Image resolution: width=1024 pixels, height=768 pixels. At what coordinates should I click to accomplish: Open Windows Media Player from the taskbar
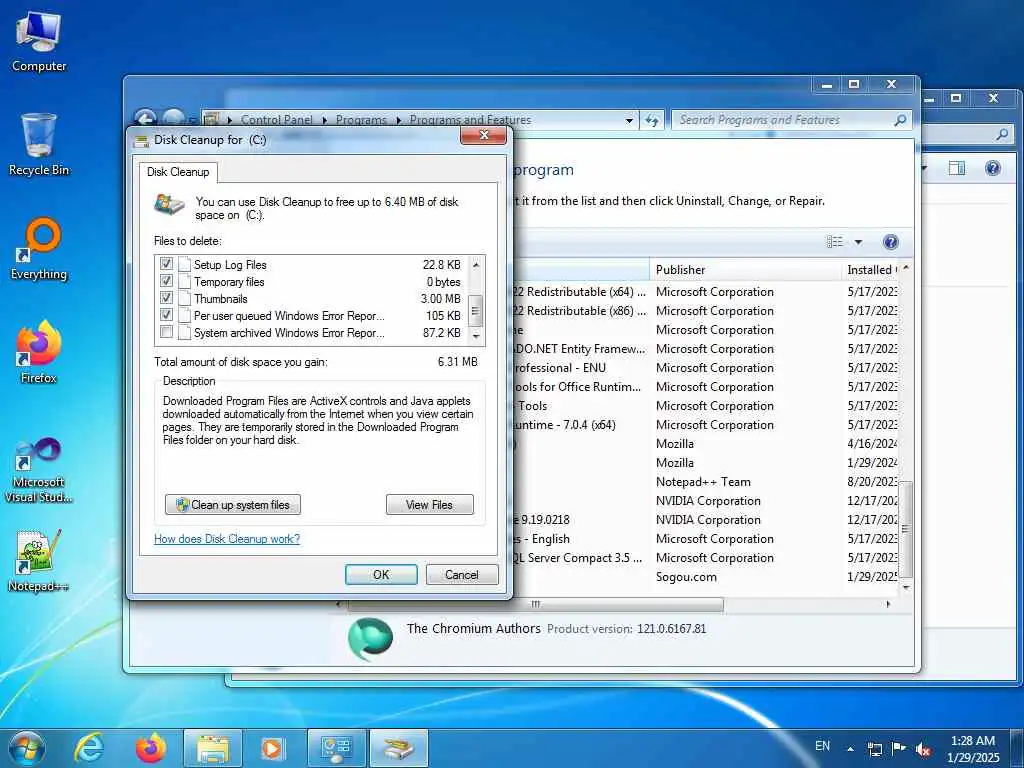272,748
